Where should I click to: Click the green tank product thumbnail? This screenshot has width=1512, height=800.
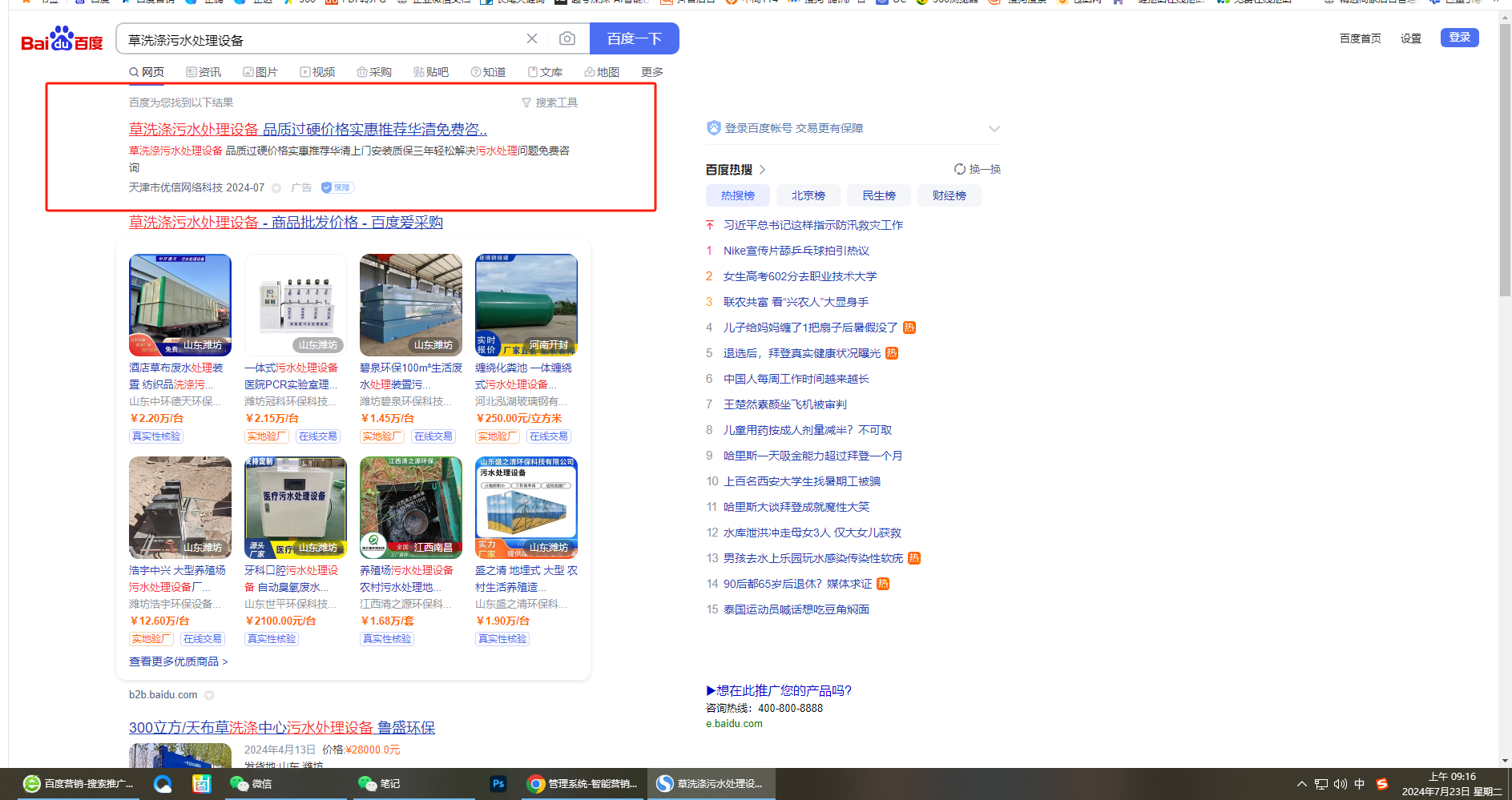(526, 304)
